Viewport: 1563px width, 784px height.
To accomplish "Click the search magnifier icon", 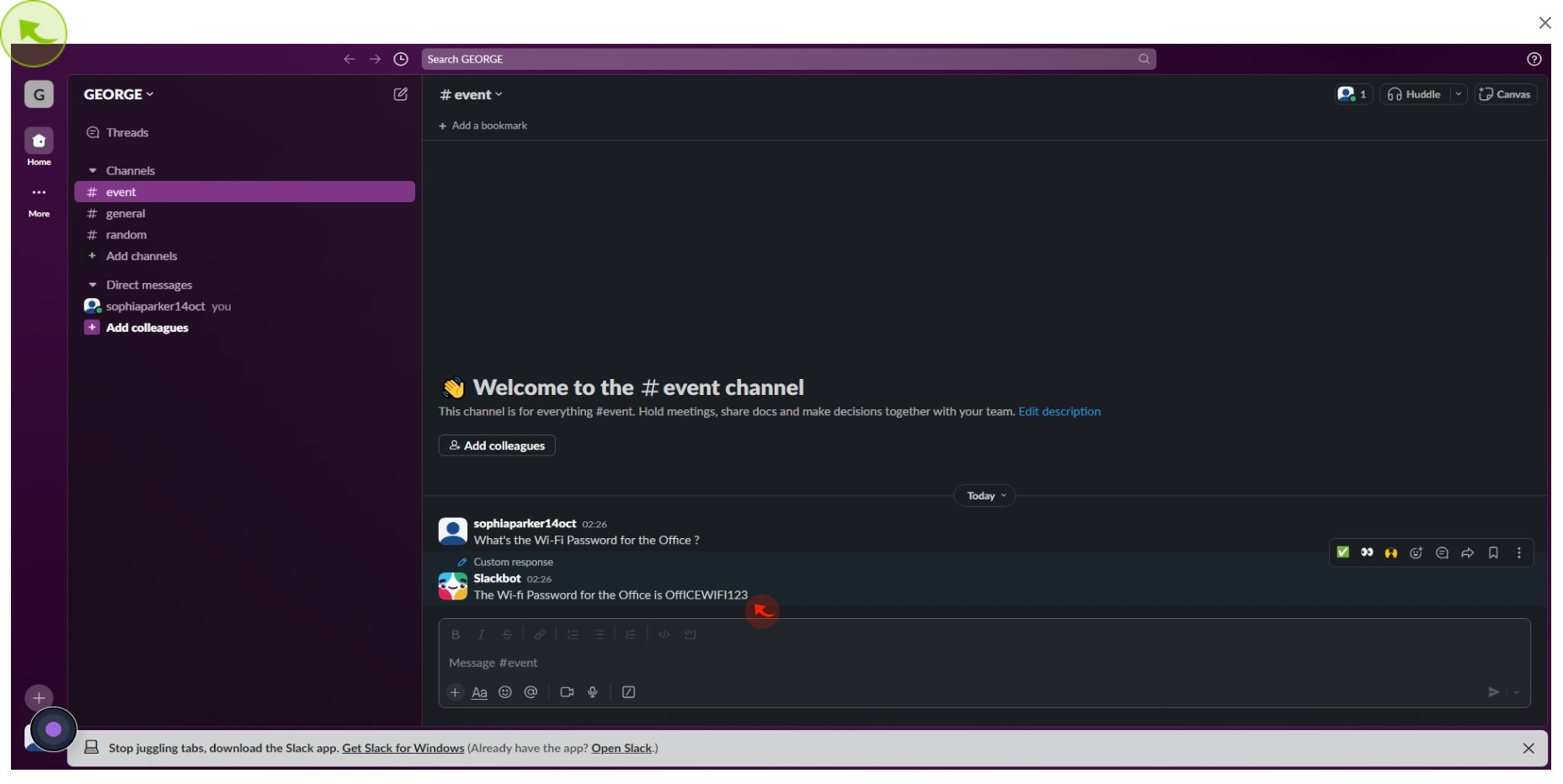I will [x=1144, y=59].
